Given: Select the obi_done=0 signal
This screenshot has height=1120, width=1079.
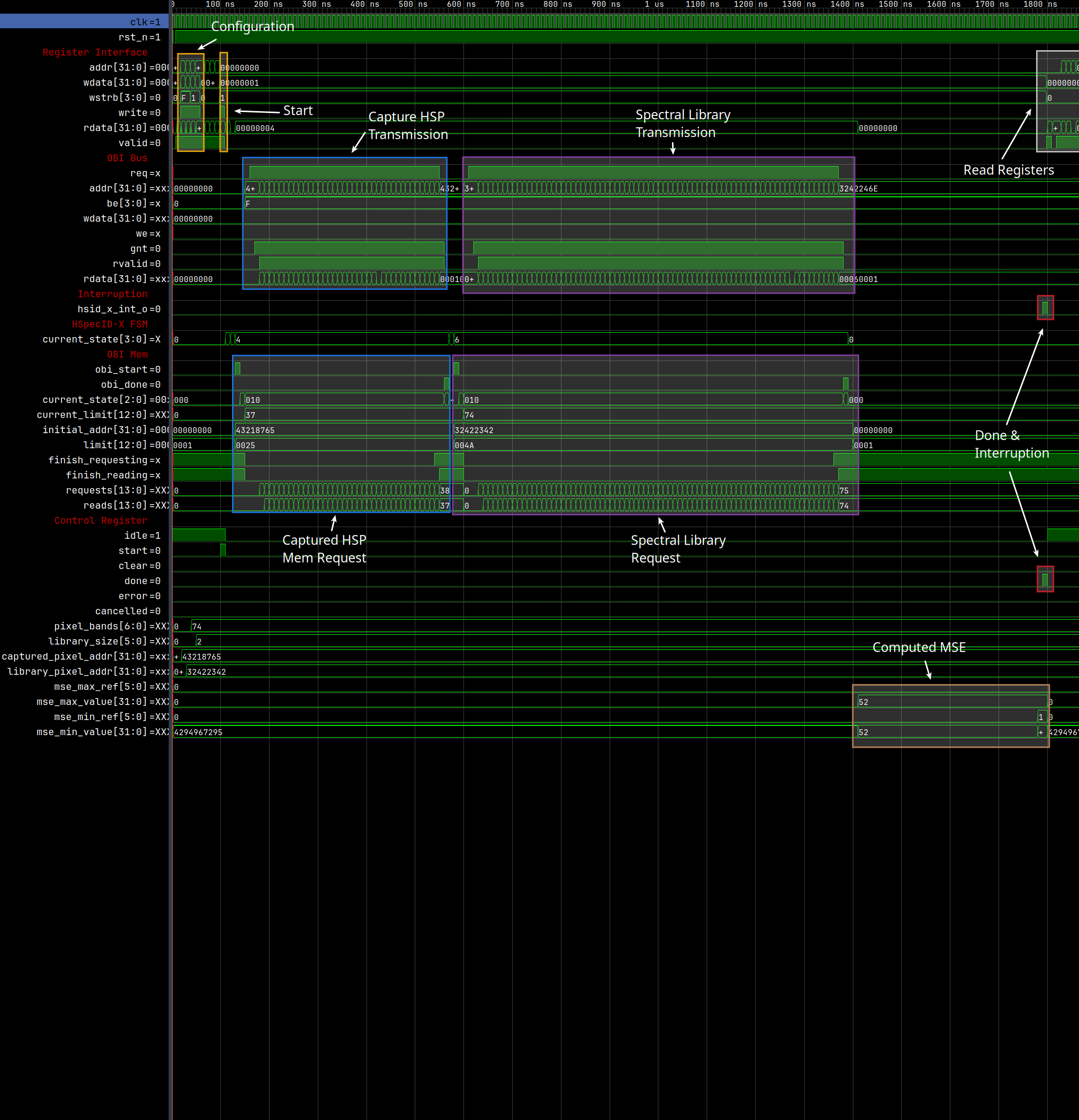Looking at the screenshot, I should 131,384.
